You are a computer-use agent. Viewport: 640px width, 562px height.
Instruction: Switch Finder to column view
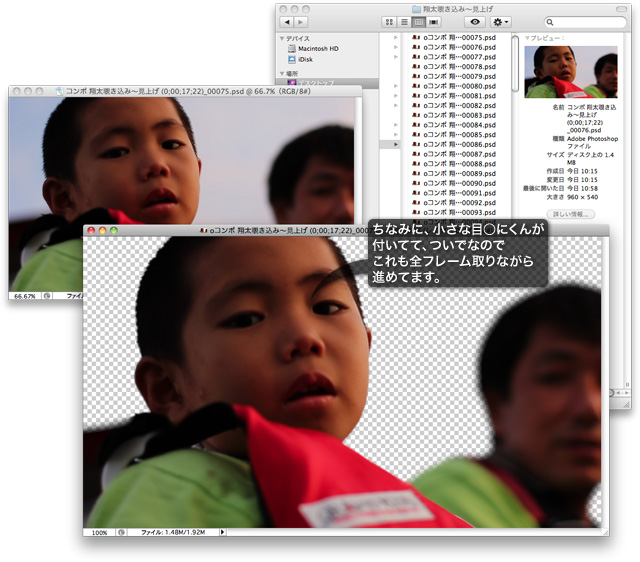pyautogui.click(x=418, y=22)
